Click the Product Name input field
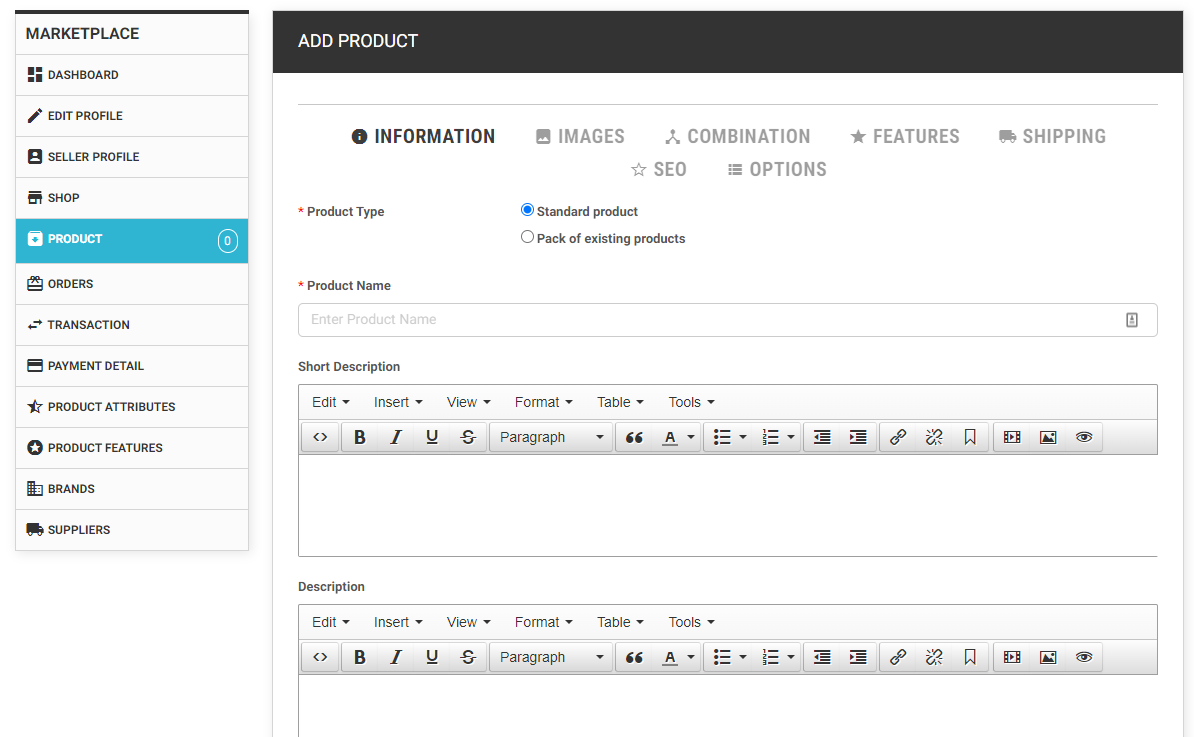This screenshot has width=1194, height=737. (727, 320)
